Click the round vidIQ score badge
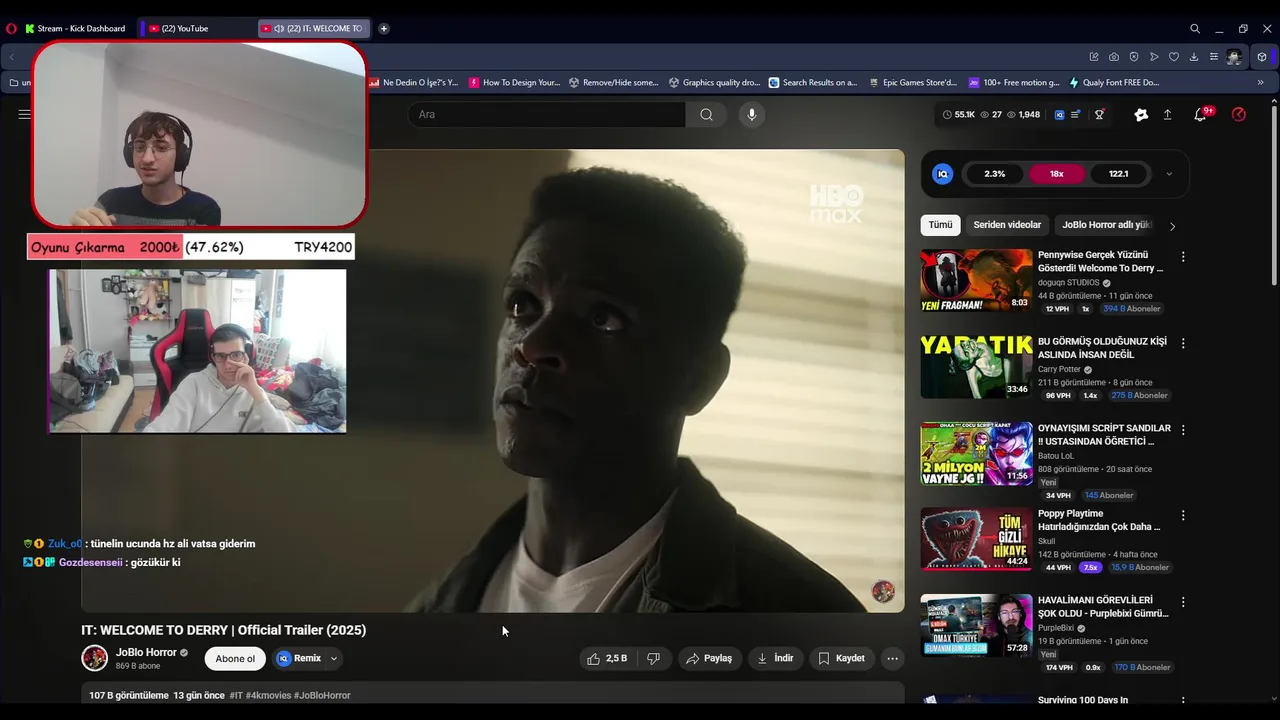 [x=943, y=174]
